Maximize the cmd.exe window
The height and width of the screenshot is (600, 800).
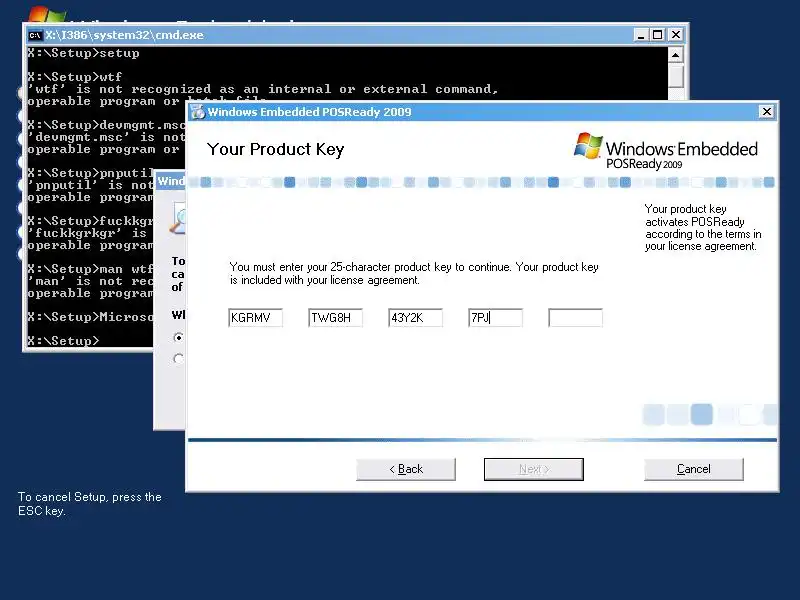click(x=658, y=35)
